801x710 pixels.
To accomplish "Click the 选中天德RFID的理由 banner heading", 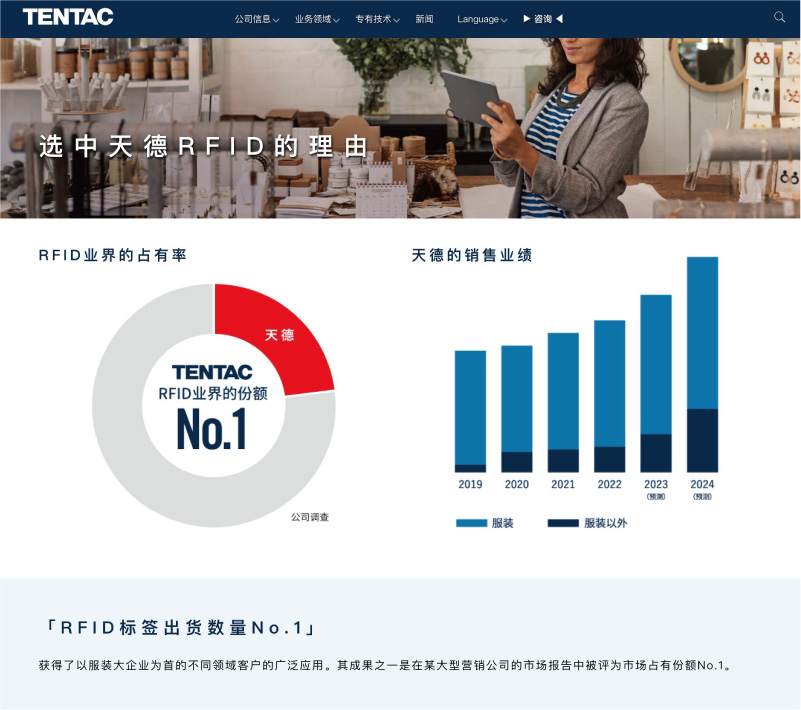I will point(203,147).
